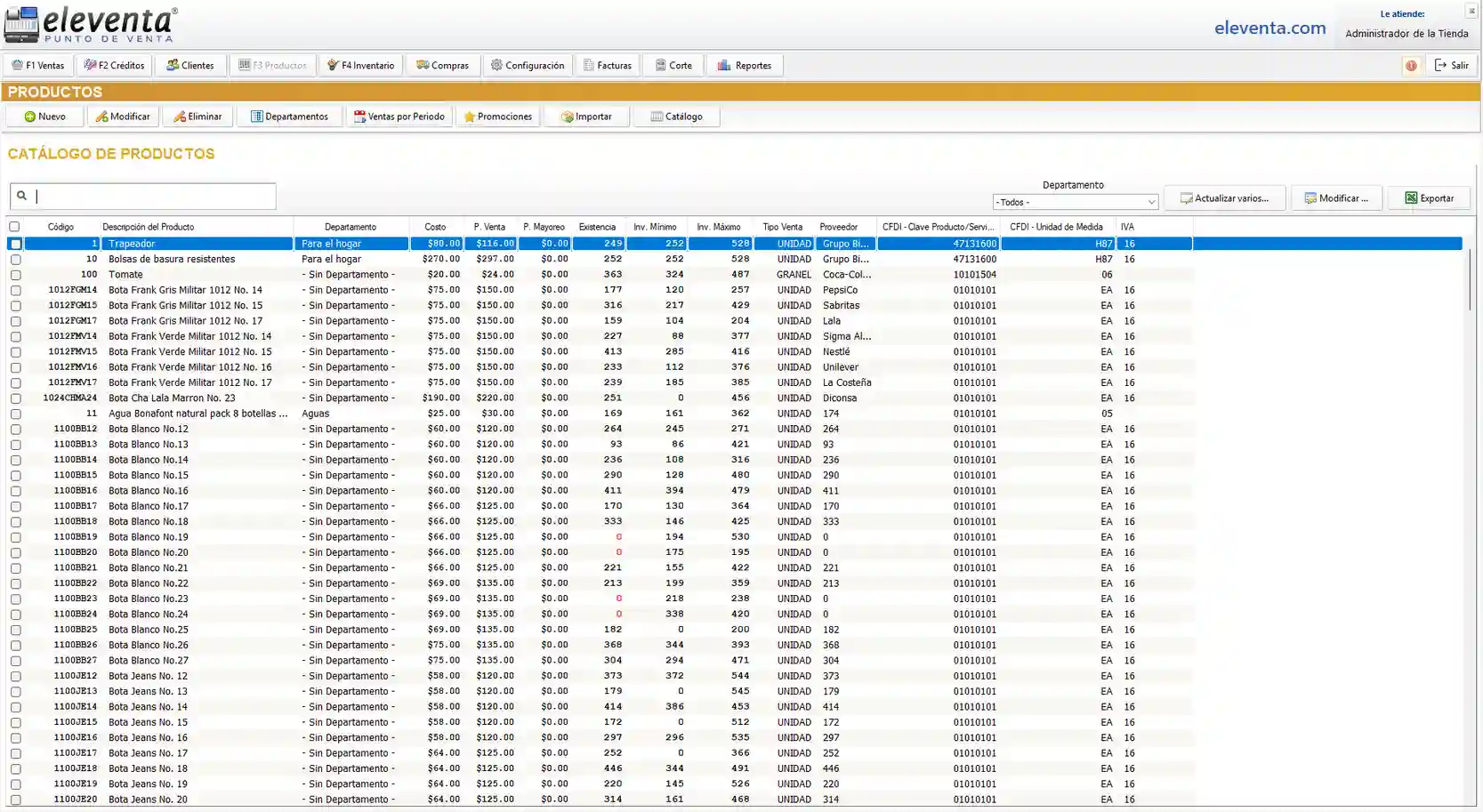This screenshot has height=812, width=1483.
Task: Click Modificar in the products toolbar
Action: click(x=123, y=117)
